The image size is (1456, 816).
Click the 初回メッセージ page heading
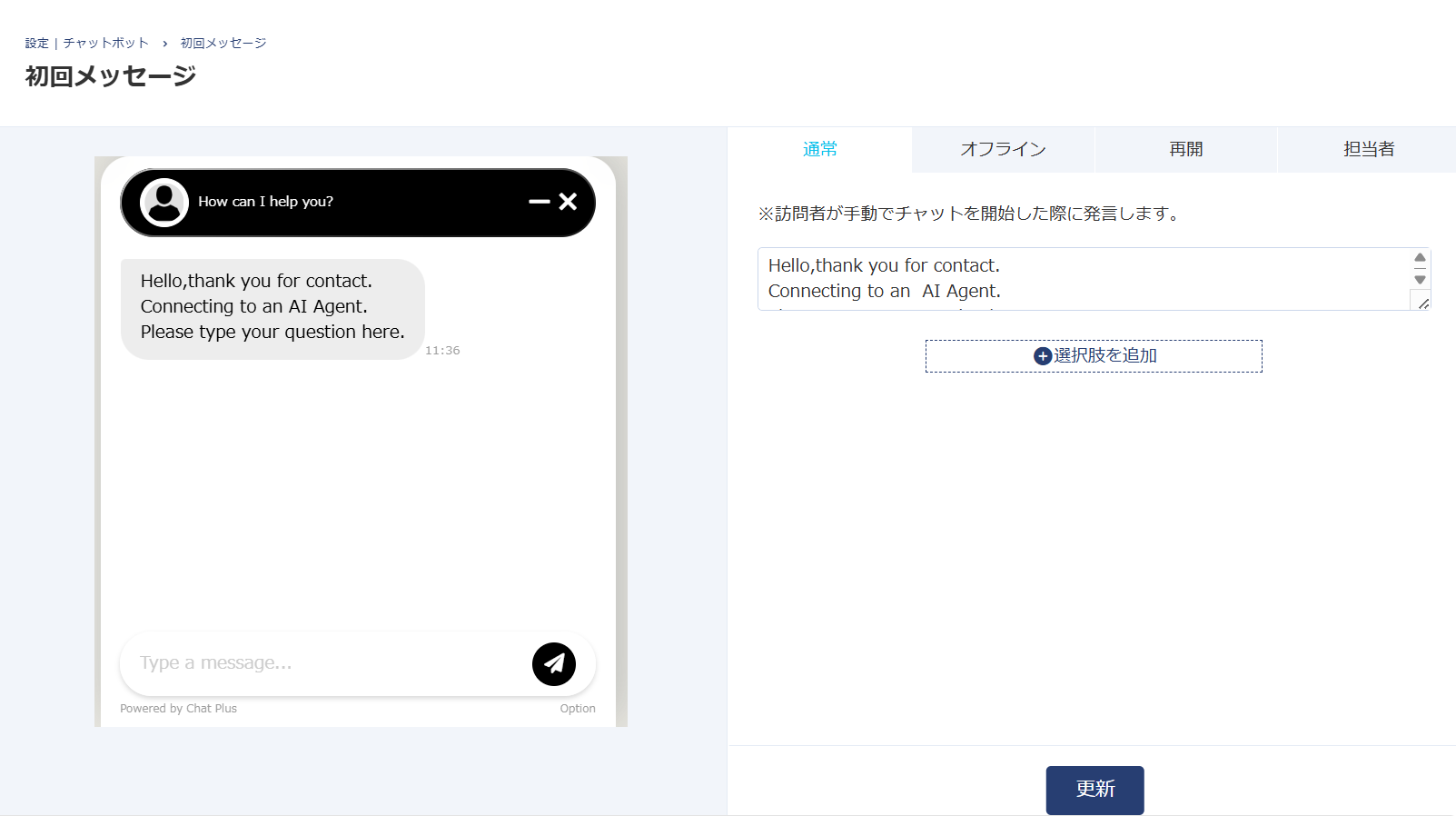click(111, 76)
